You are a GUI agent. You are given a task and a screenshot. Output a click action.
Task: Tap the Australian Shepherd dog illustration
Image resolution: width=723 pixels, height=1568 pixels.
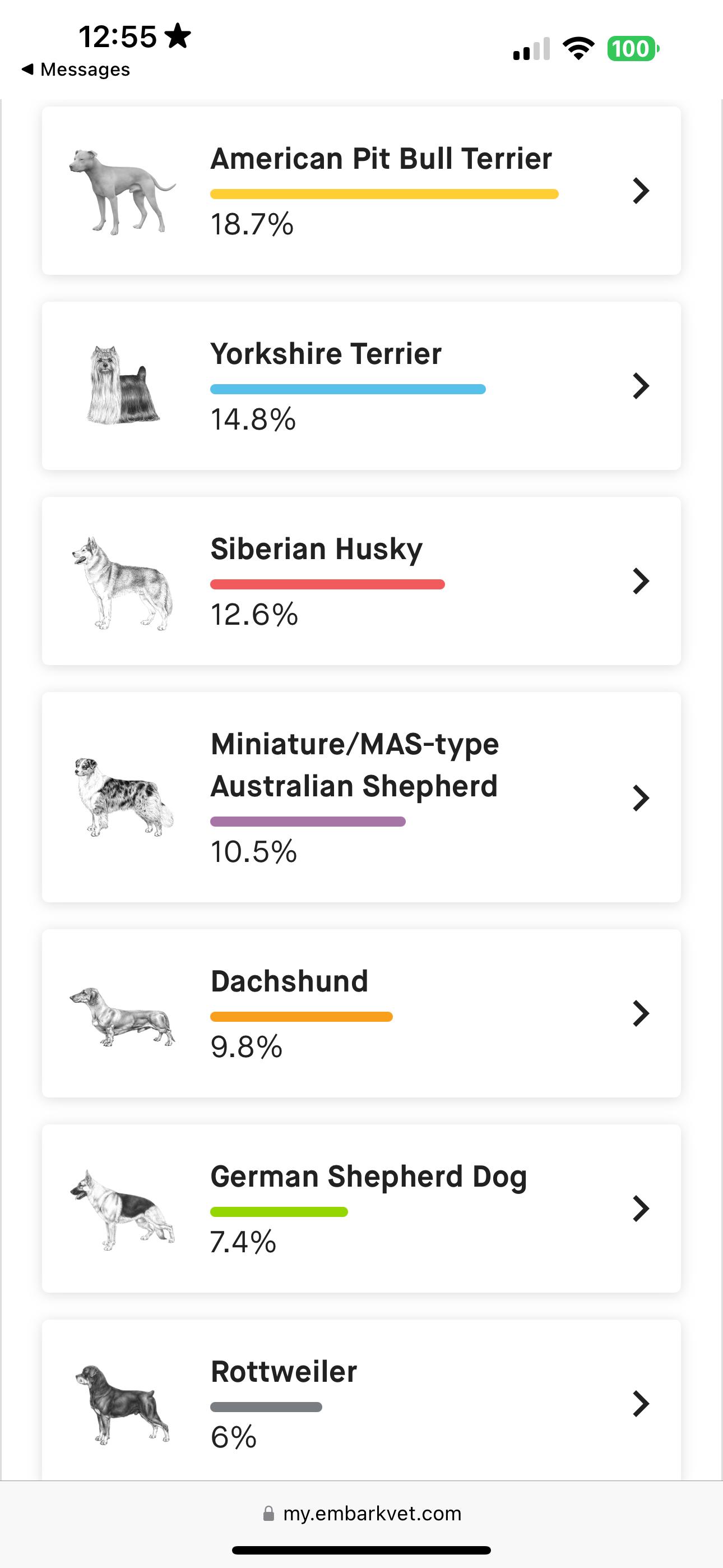coord(123,797)
